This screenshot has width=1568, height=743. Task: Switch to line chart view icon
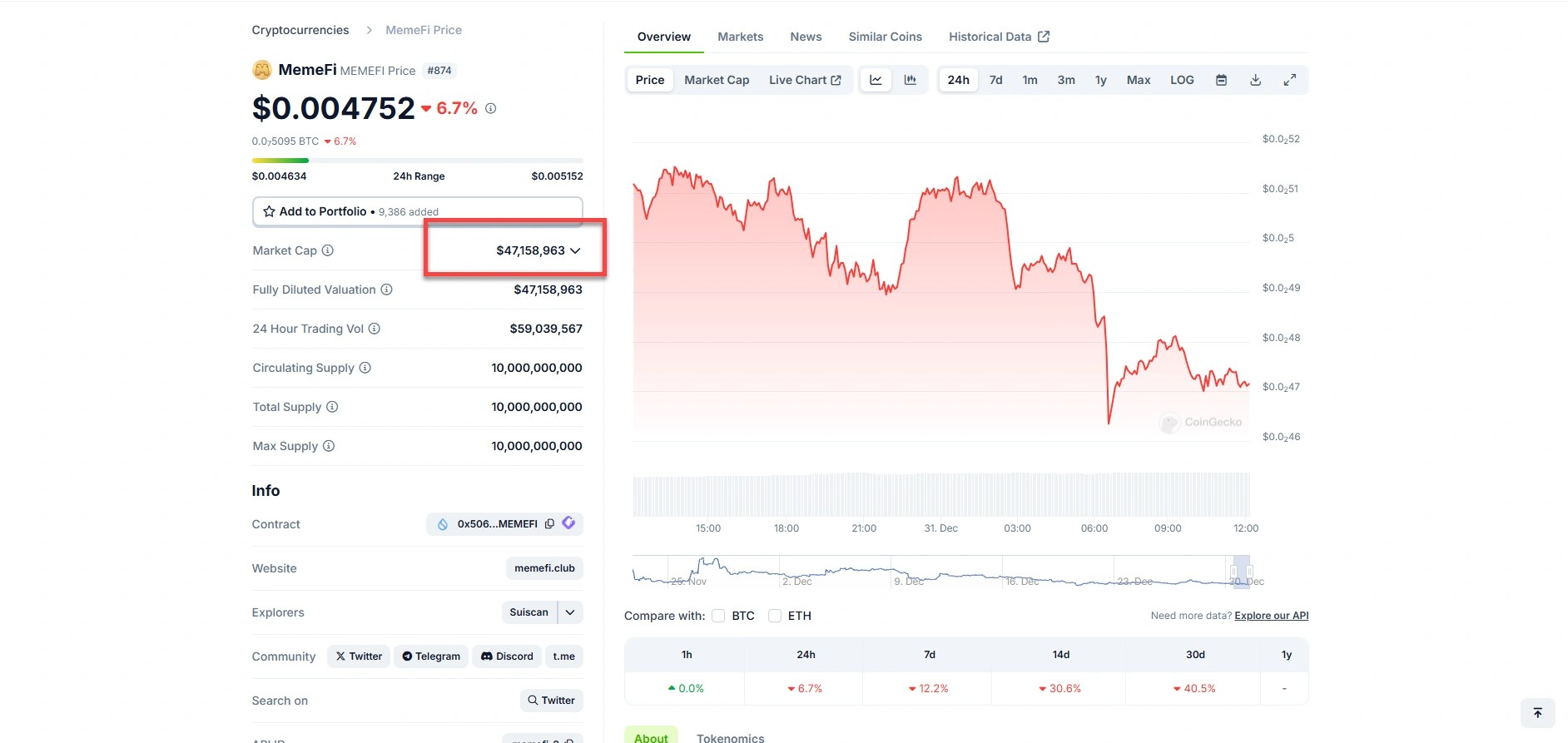point(876,80)
